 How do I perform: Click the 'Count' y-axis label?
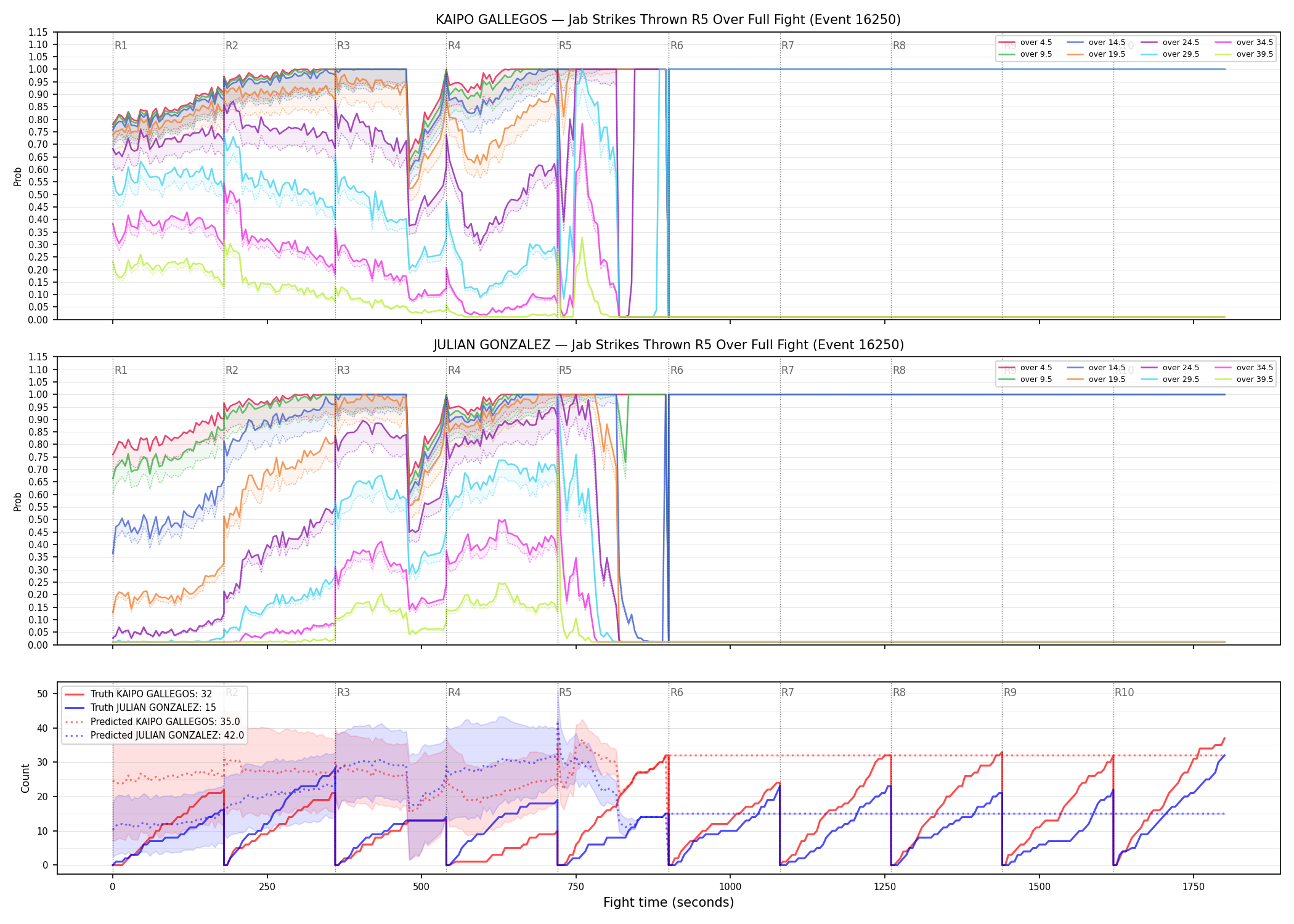(x=25, y=778)
